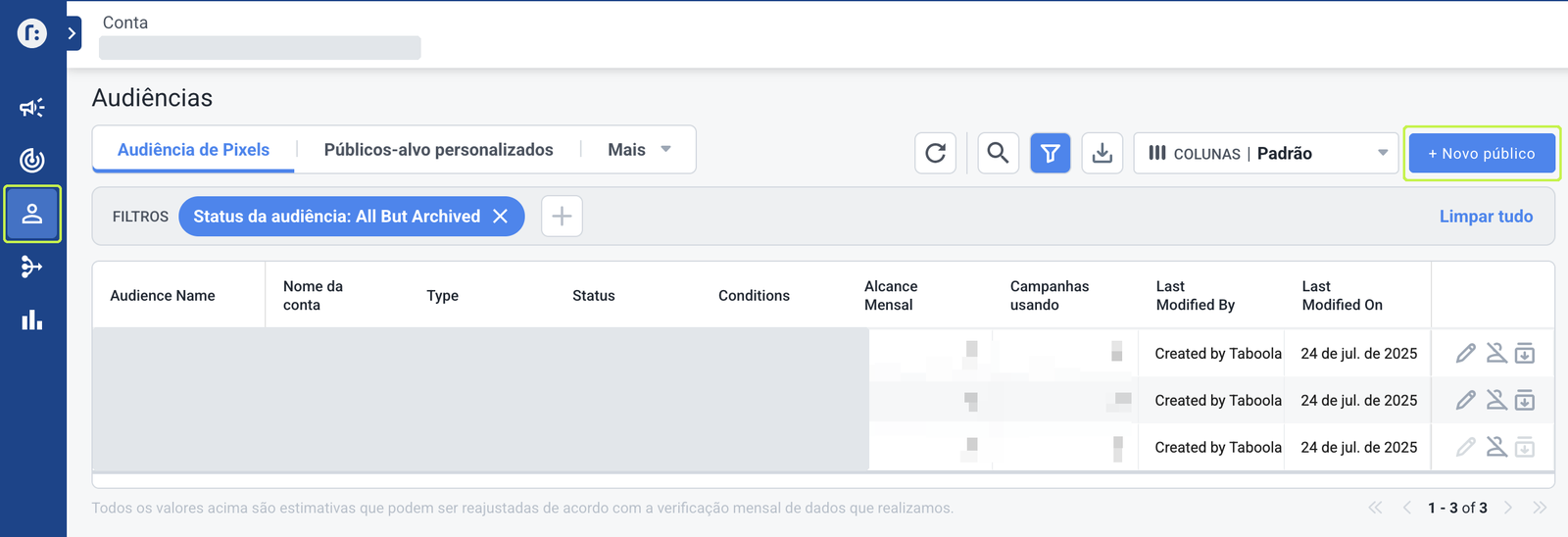Edit the first audience row with pencil

pyautogui.click(x=1466, y=354)
